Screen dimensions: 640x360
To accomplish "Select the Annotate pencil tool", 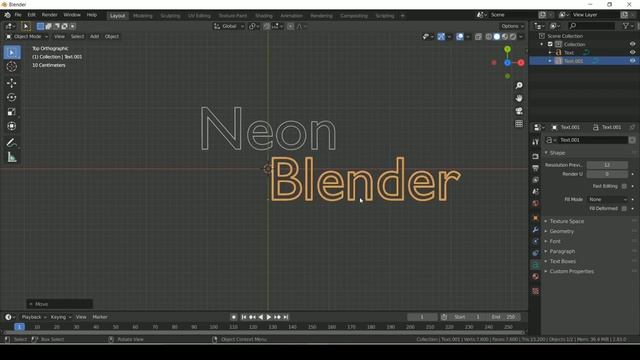I will click(12, 143).
